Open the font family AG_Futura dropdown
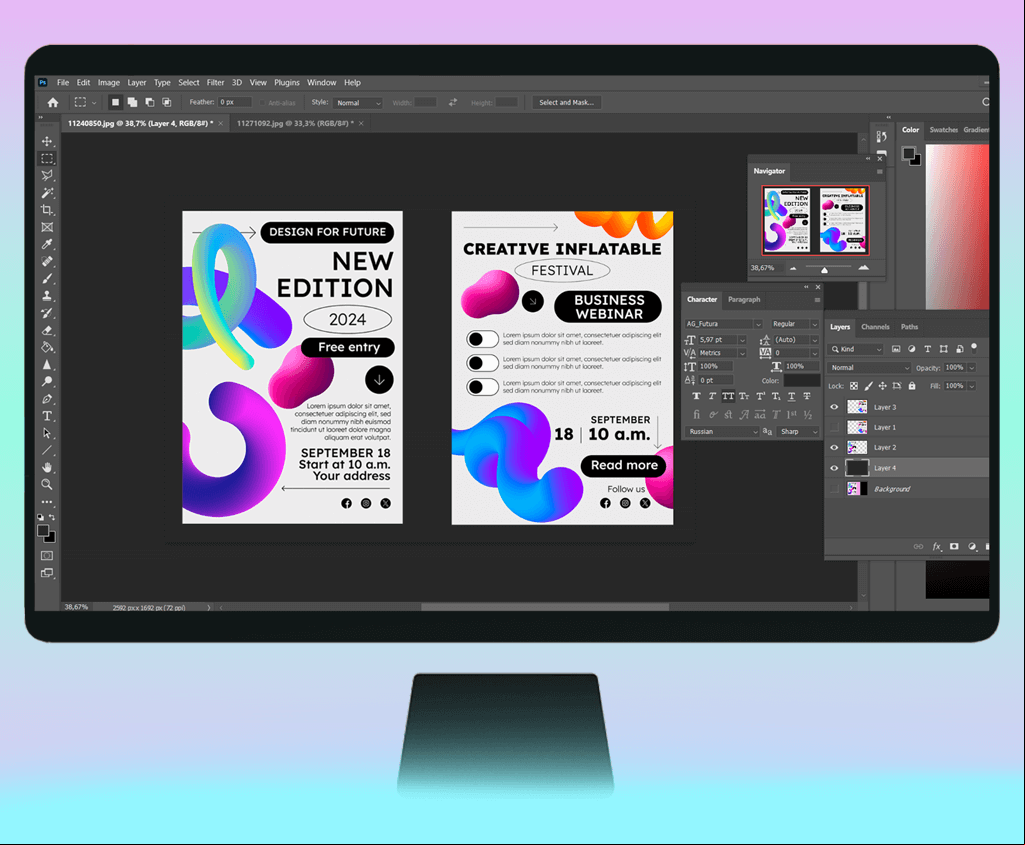Screen dimensions: 1025x845 (x=758, y=324)
